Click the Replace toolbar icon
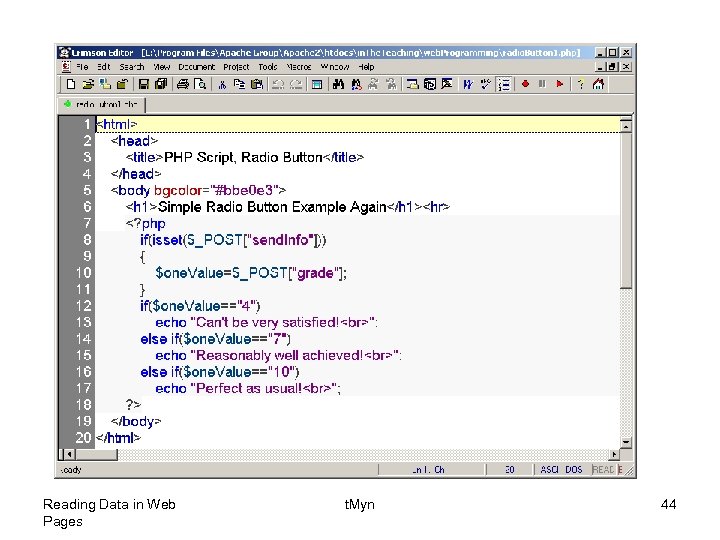Screen dimensions: 720x540 pyautogui.click(x=356, y=84)
